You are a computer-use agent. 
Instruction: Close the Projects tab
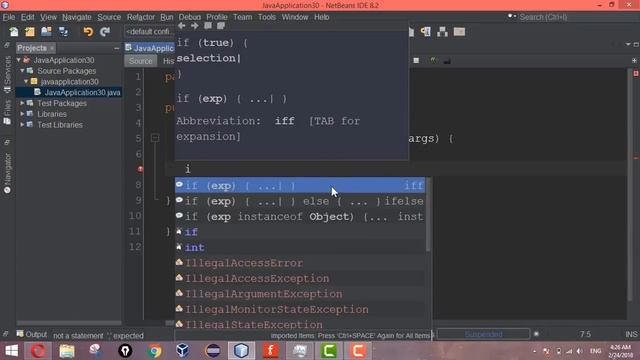click(x=52, y=48)
